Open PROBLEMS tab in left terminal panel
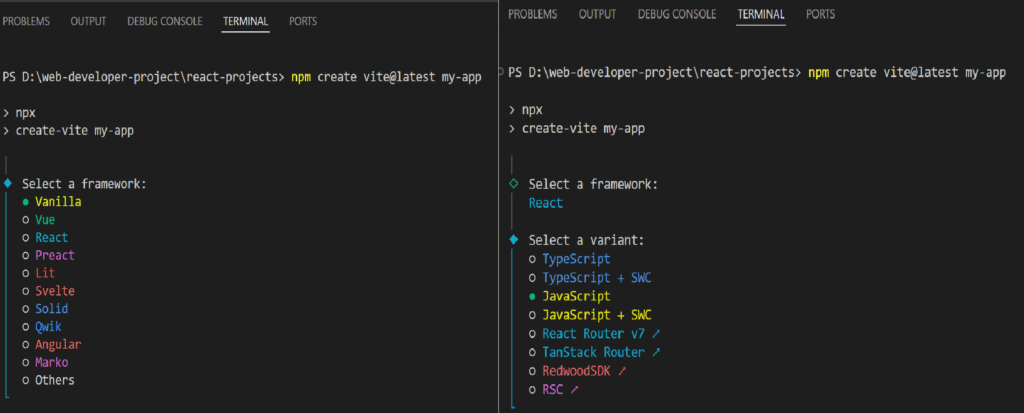1024x413 pixels. coord(26,22)
